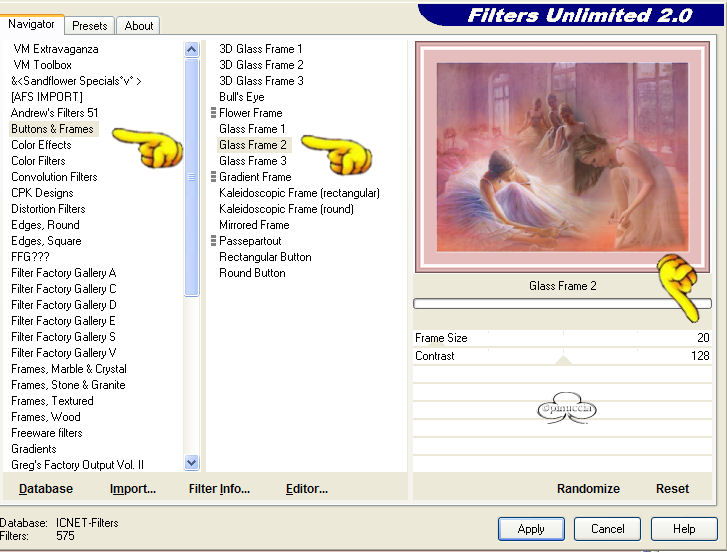727x552 pixels.
Task: Open Filter Info...
Action: pos(219,489)
